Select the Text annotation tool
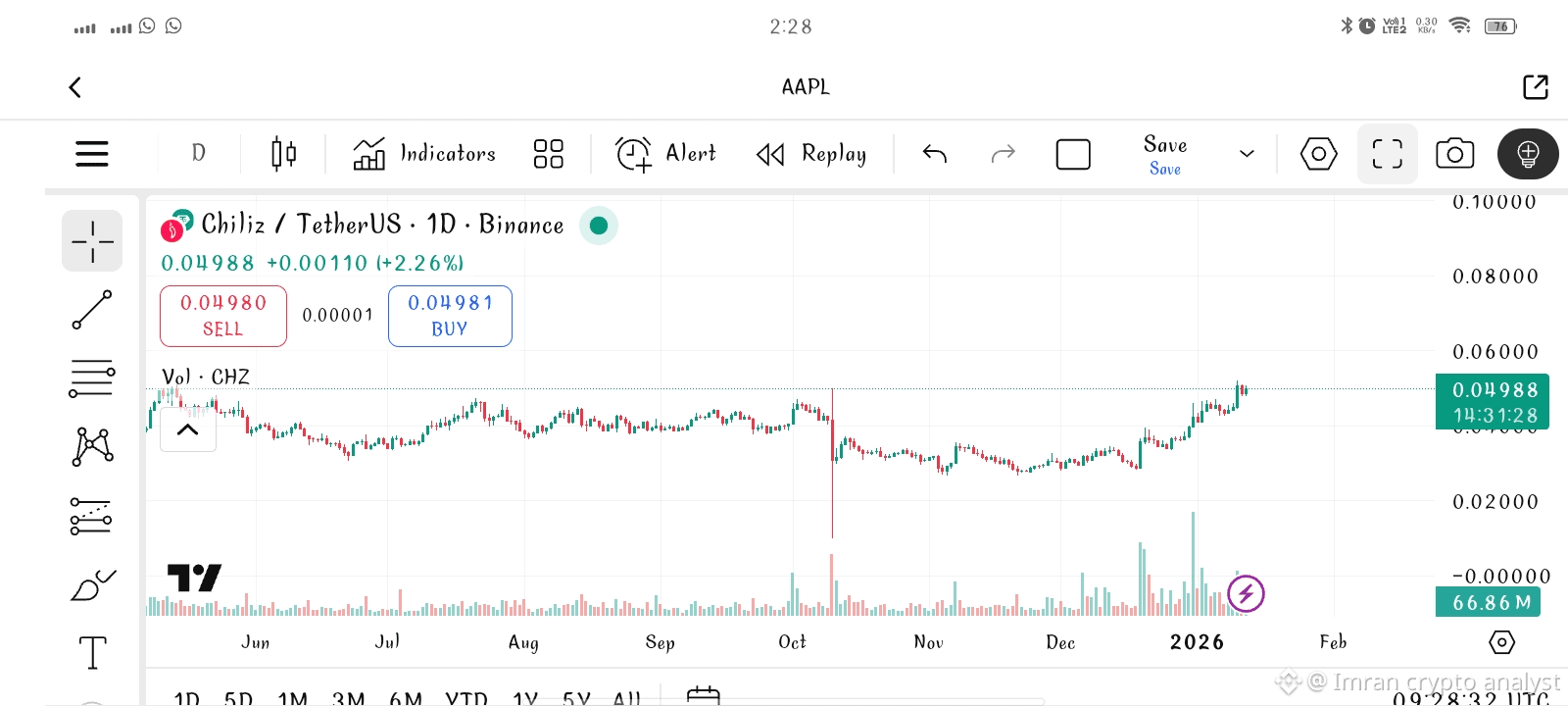1568x706 pixels. point(92,653)
